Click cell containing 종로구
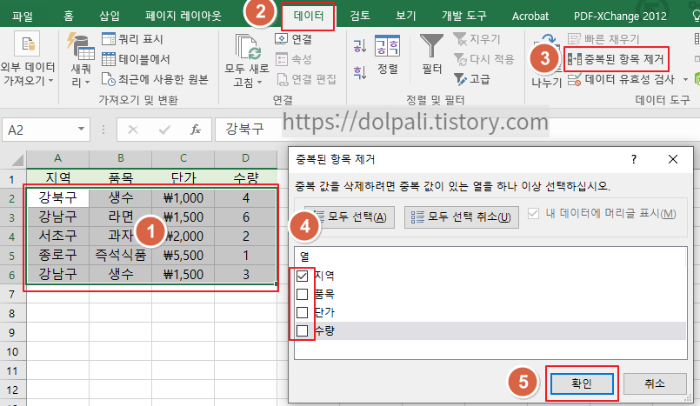 [x=58, y=255]
